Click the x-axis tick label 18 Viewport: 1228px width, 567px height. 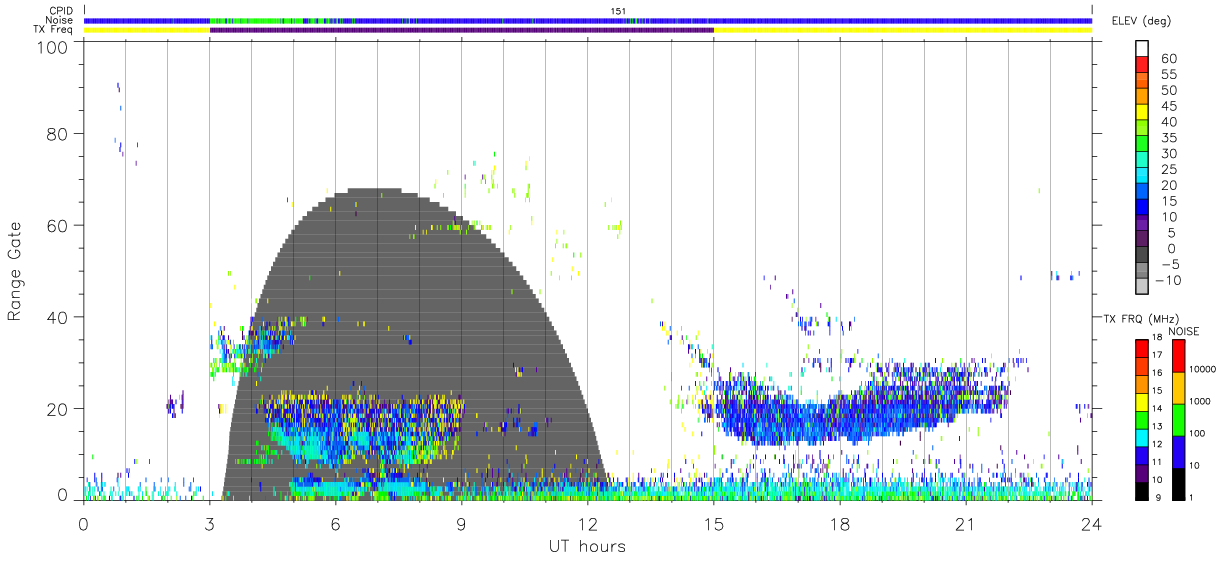839,523
